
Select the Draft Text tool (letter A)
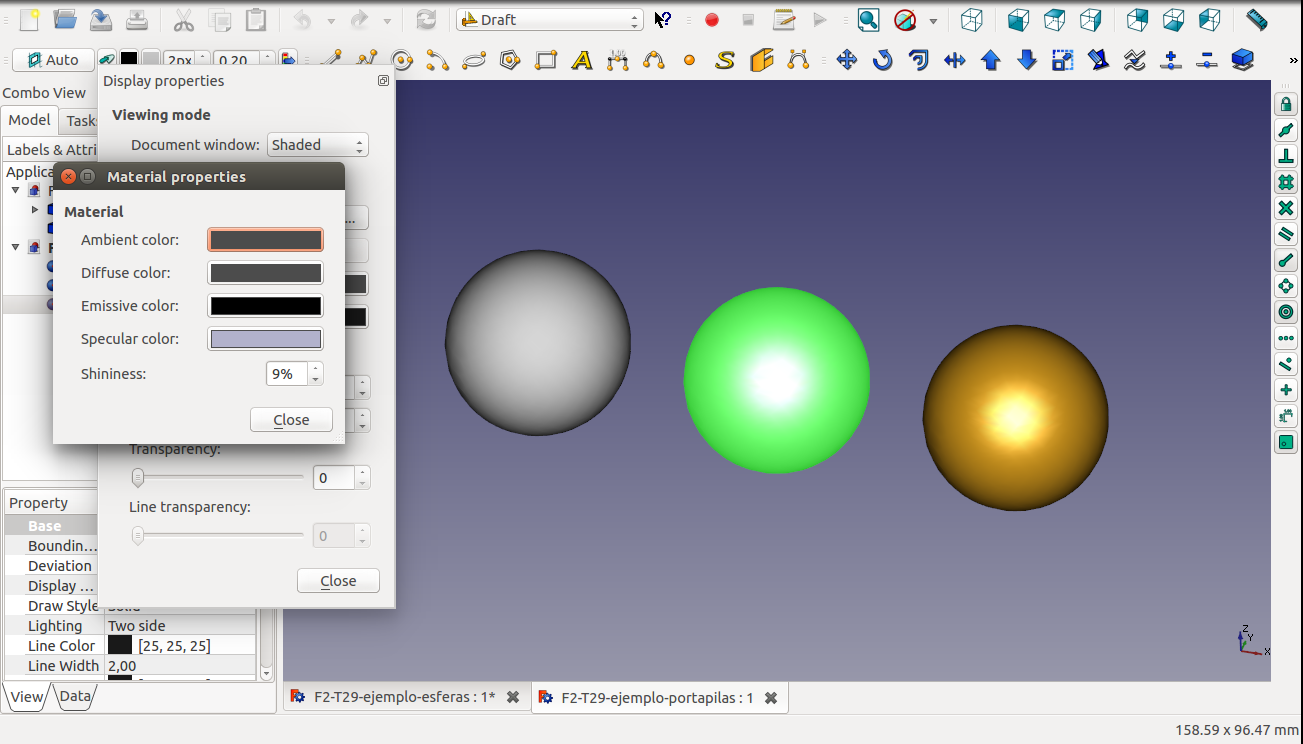pyautogui.click(x=581, y=61)
